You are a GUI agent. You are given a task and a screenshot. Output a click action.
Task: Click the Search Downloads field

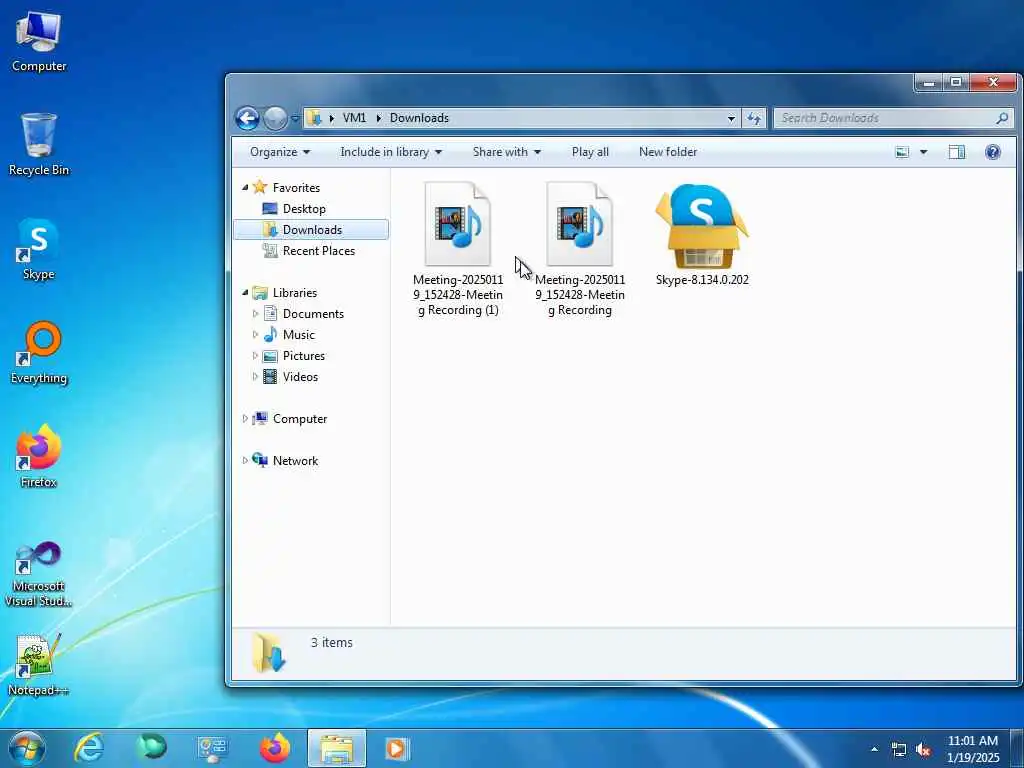(893, 118)
